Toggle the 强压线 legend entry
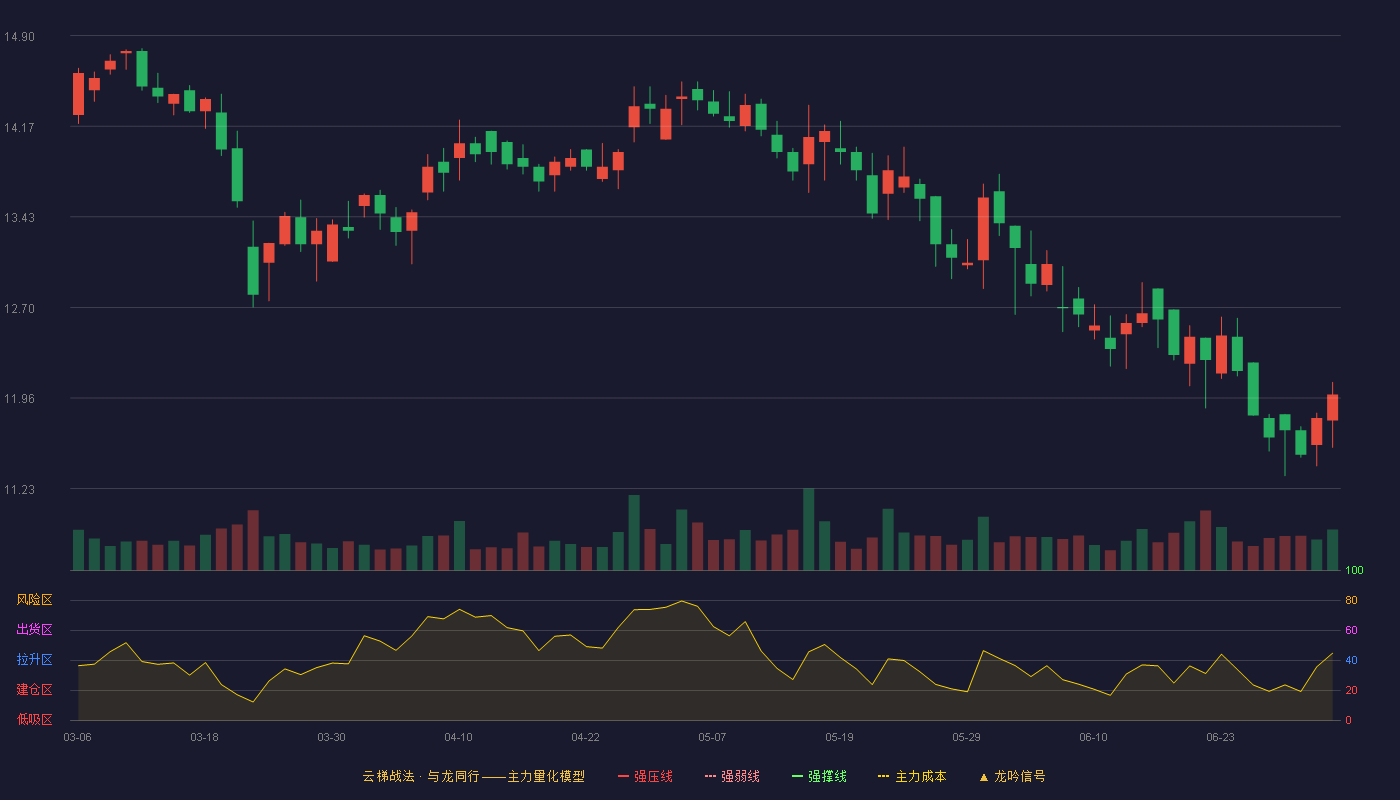Image resolution: width=1400 pixels, height=800 pixels. 645,776
